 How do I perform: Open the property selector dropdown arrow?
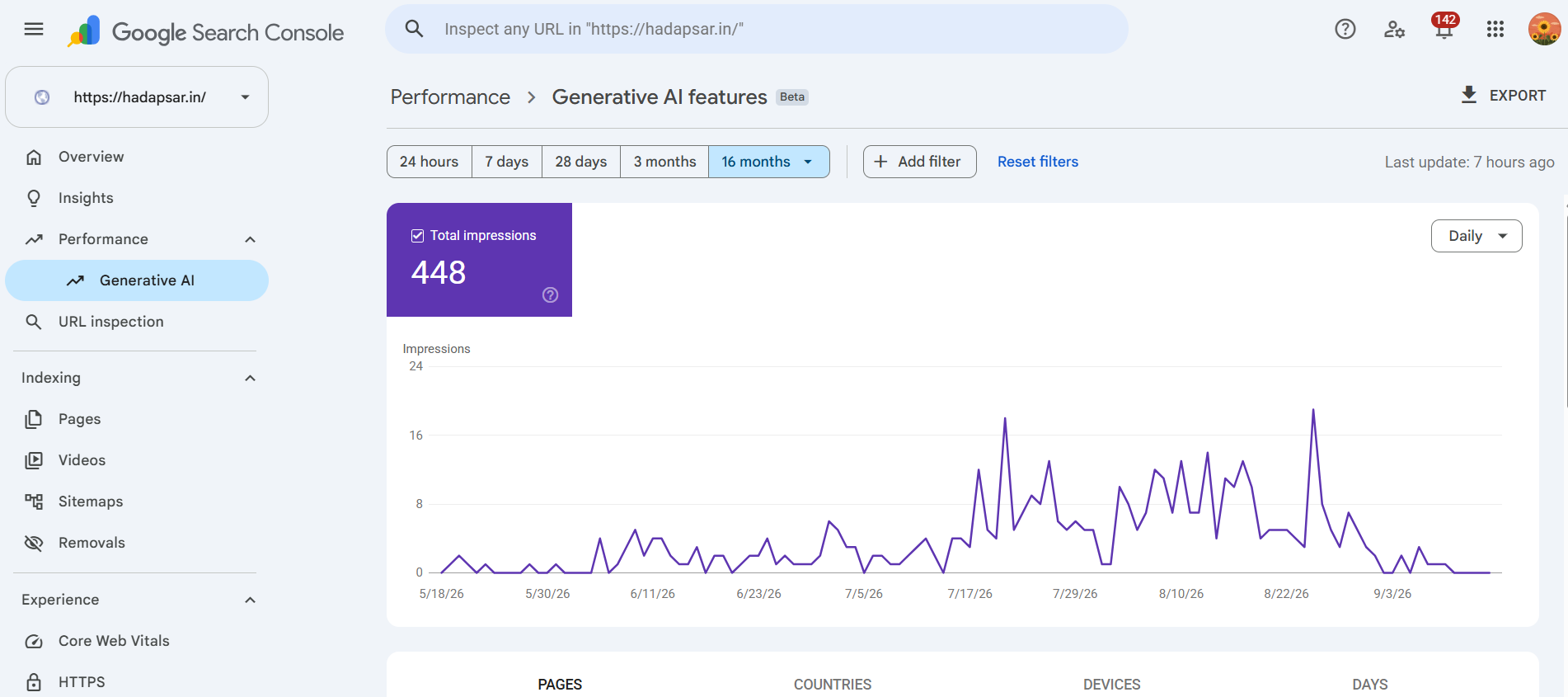[x=245, y=97]
